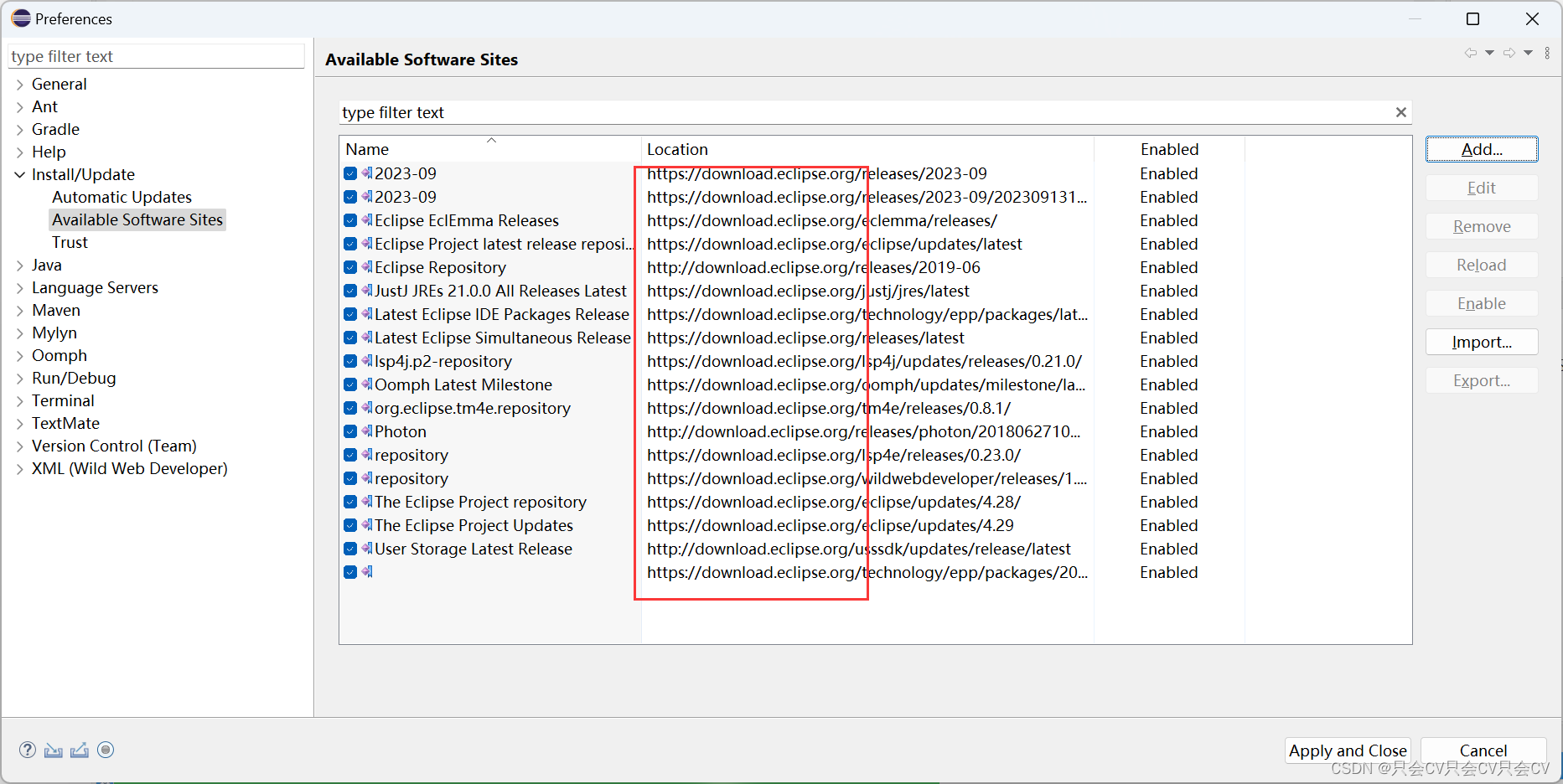The width and height of the screenshot is (1563, 784).
Task: Toggle the User Storage Latest Release checkbox
Action: pos(350,549)
